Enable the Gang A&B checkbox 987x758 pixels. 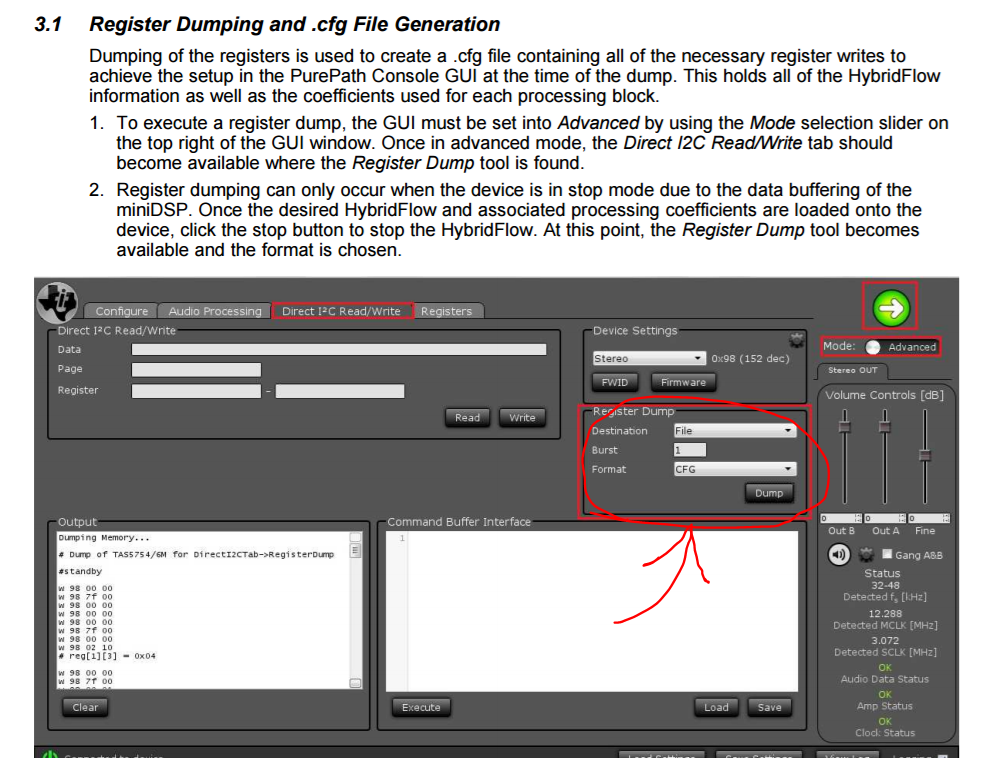[887, 554]
